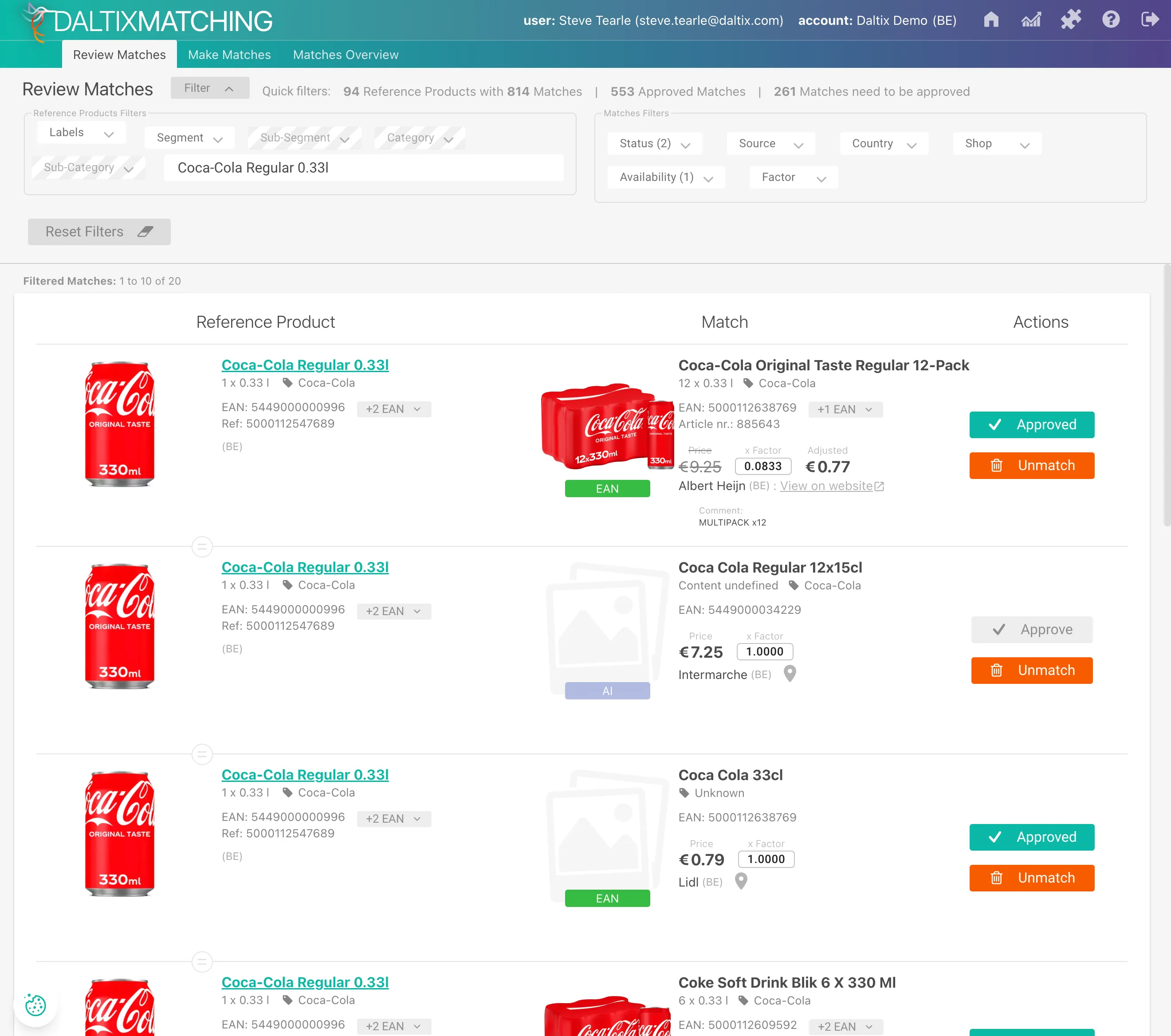Screen dimensions: 1171x1036
Task: Open the Availability (1) dropdown
Action: (x=666, y=177)
